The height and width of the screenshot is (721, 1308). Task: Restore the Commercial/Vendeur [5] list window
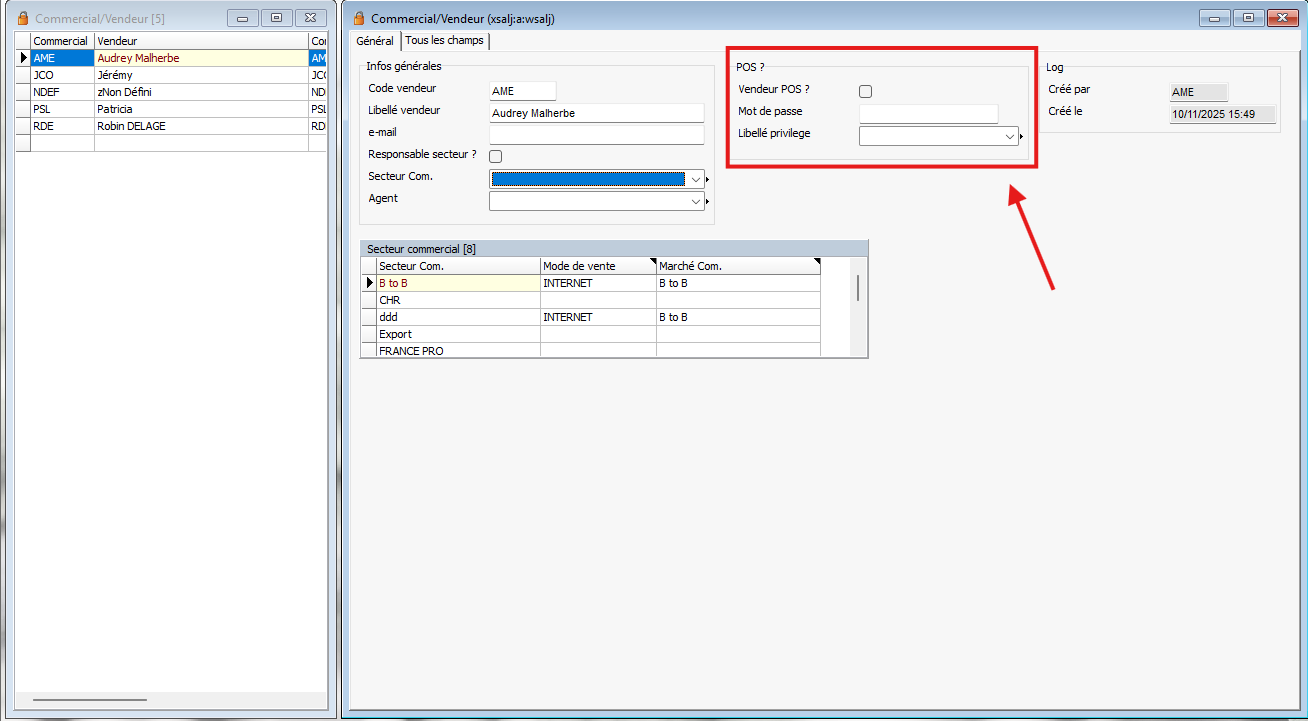point(277,18)
